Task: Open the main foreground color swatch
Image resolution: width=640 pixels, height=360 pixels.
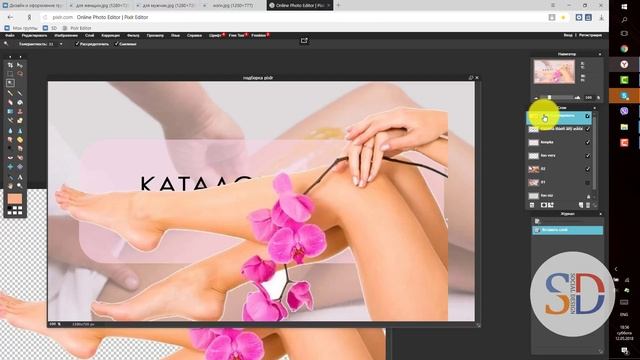Action: [x=15, y=199]
